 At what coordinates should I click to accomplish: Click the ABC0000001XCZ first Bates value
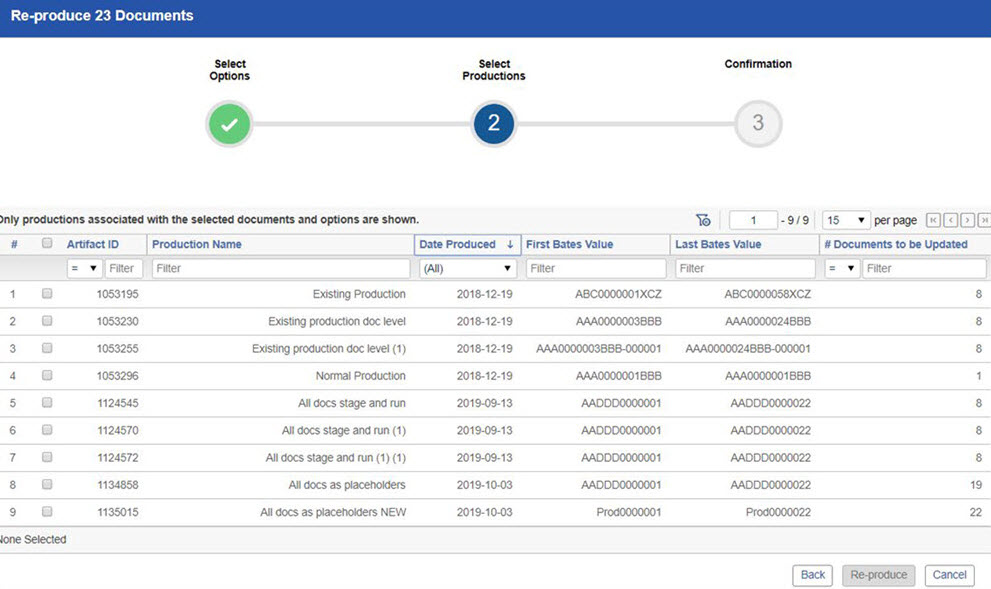point(618,294)
